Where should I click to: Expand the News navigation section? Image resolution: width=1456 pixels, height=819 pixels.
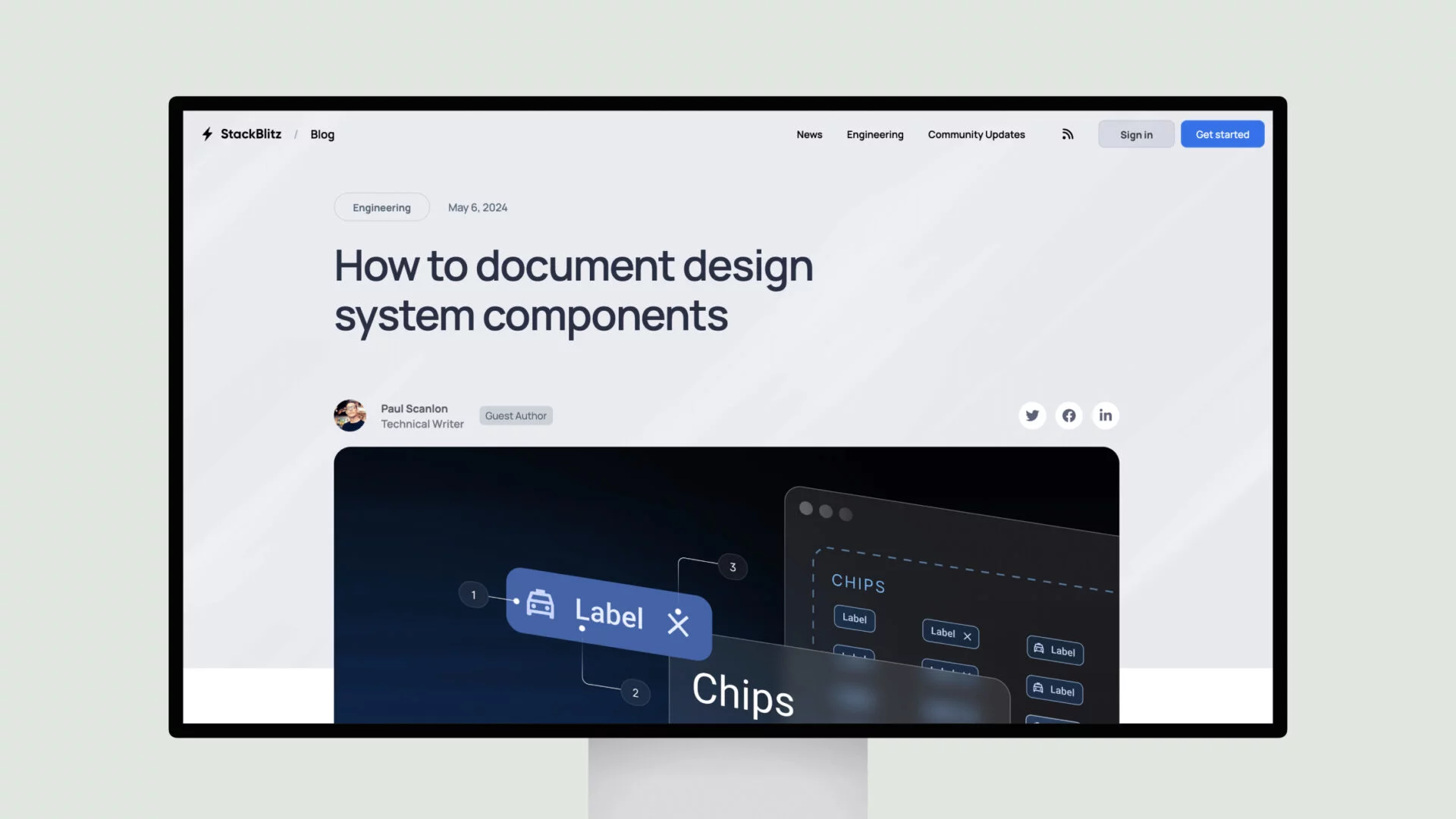tap(809, 134)
